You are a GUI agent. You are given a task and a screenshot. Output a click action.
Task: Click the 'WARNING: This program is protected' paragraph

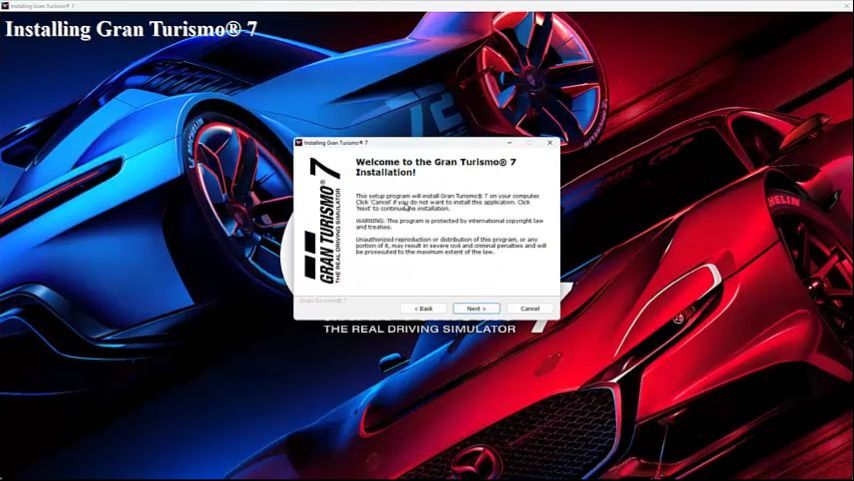coord(449,224)
